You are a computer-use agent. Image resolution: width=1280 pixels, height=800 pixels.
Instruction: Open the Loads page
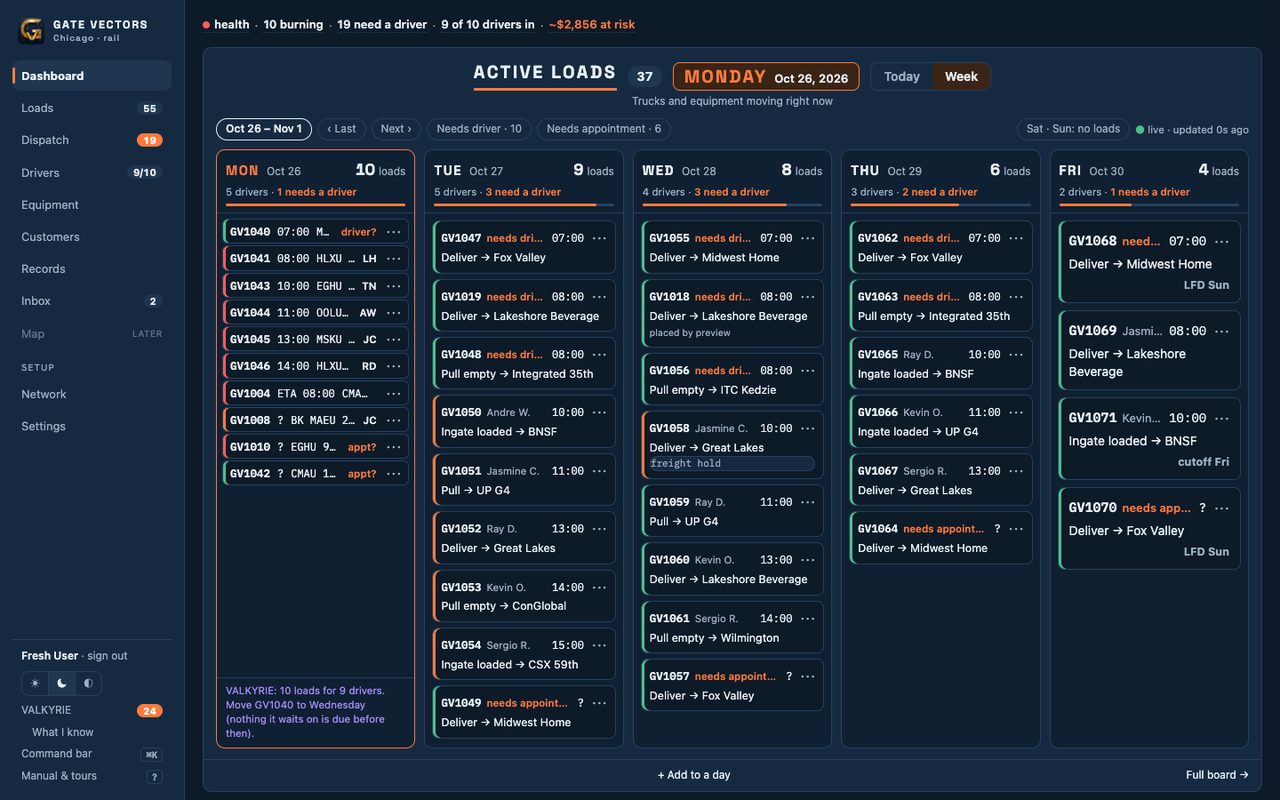pos(91,108)
